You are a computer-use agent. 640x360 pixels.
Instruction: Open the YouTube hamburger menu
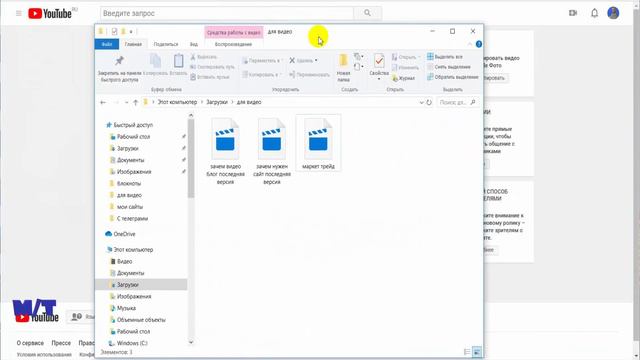pyautogui.click(x=19, y=13)
